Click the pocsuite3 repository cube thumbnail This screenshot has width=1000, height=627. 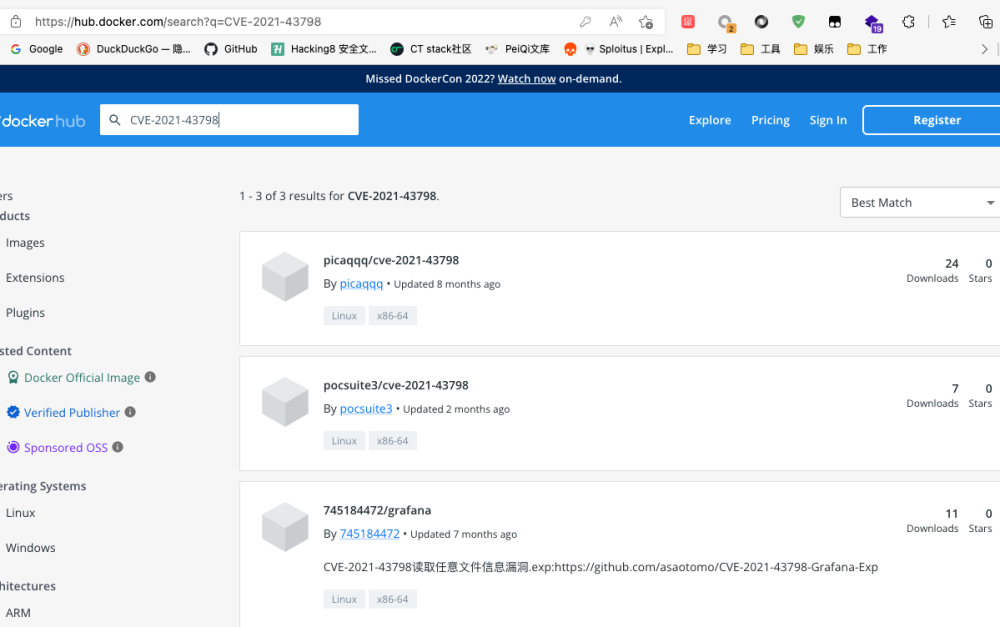click(285, 402)
